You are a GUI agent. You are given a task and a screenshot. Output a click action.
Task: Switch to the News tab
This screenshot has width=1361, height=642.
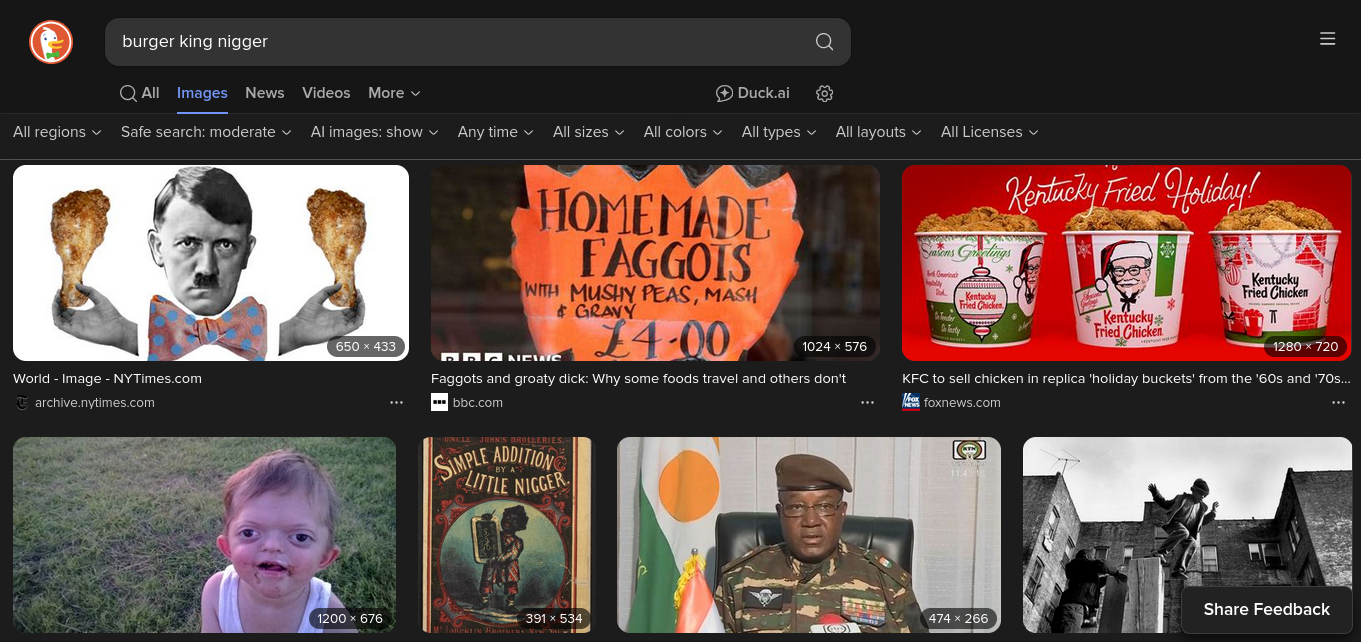tap(265, 93)
